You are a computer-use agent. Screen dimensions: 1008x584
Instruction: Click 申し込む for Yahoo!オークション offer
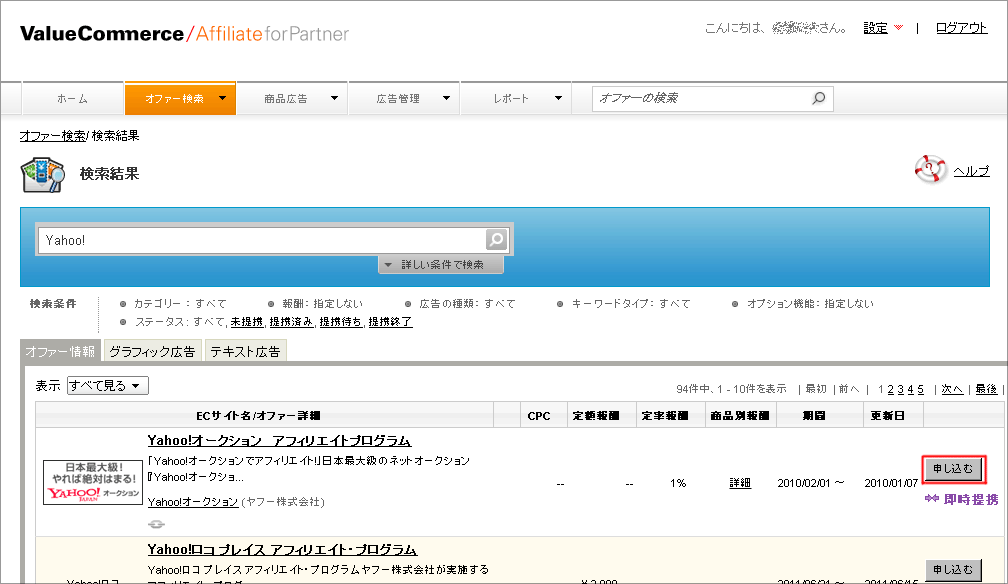953,469
